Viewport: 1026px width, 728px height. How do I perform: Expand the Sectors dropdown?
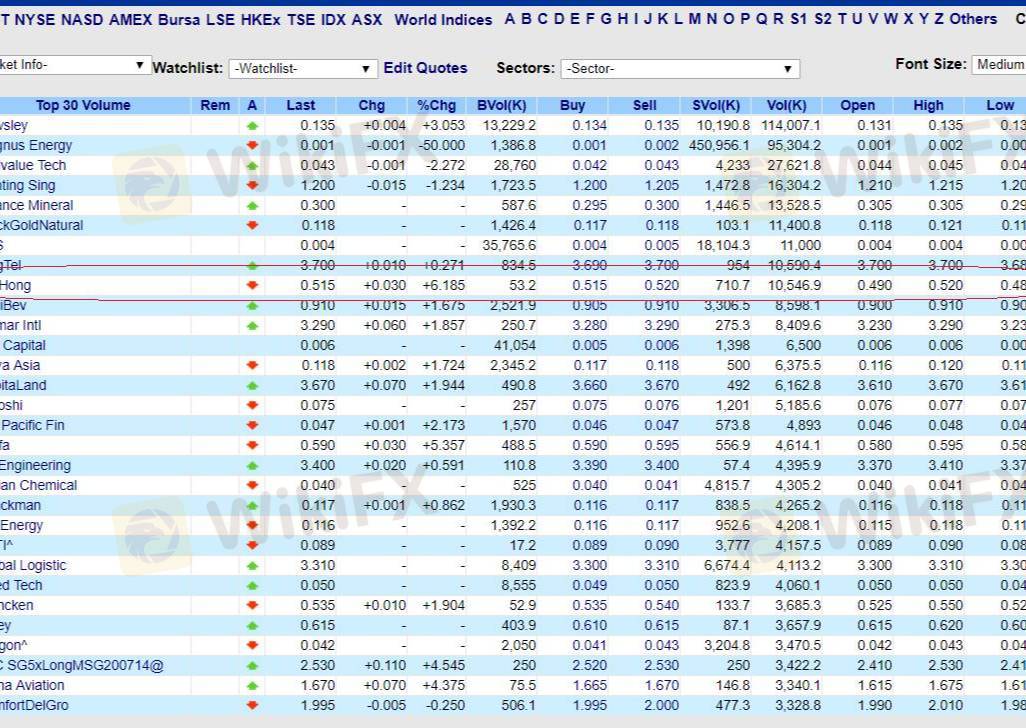point(679,69)
